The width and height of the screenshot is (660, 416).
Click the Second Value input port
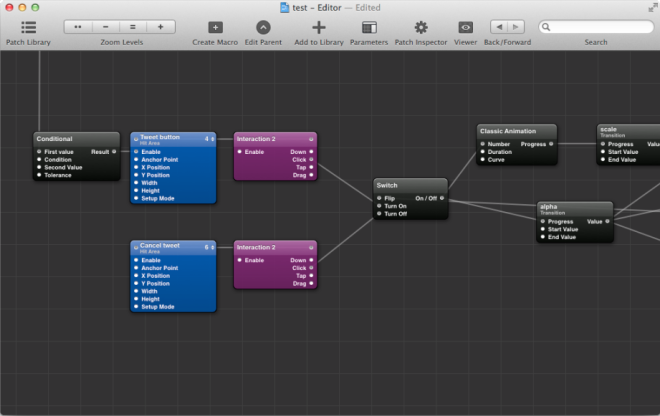tap(39, 167)
